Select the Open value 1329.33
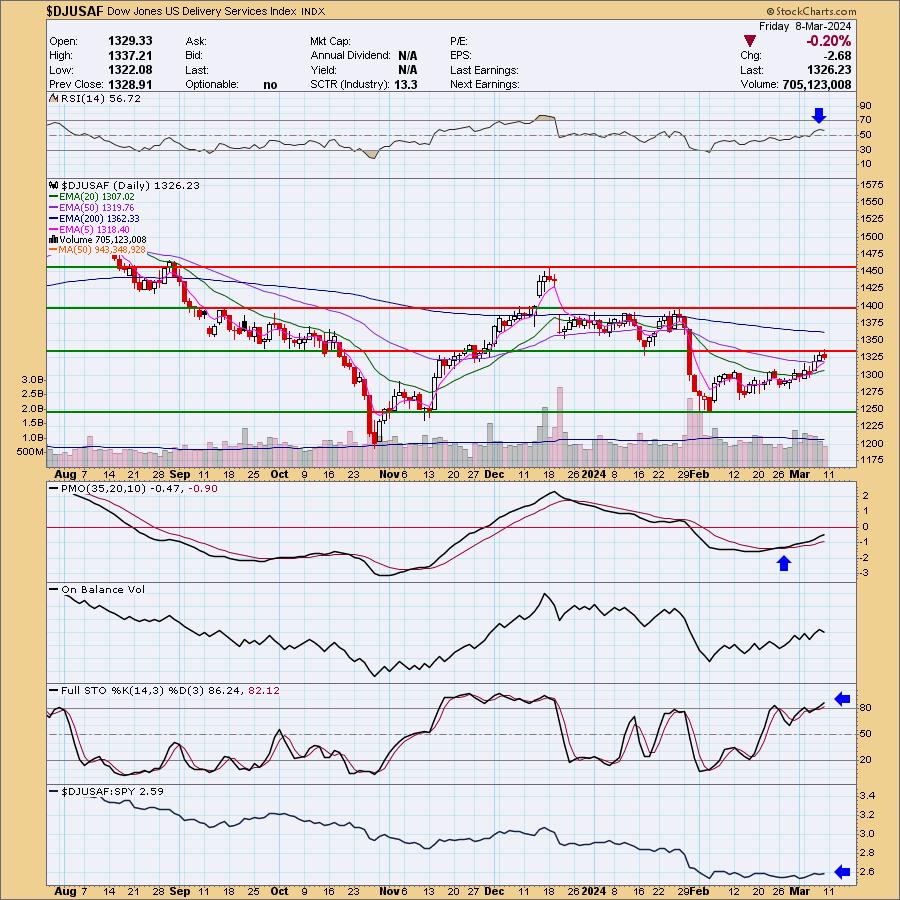This screenshot has height=900, width=900. tap(130, 41)
